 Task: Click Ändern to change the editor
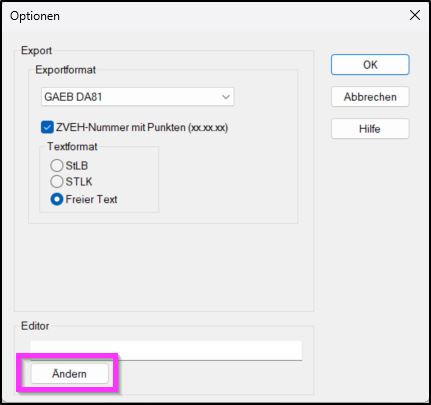[x=69, y=374]
